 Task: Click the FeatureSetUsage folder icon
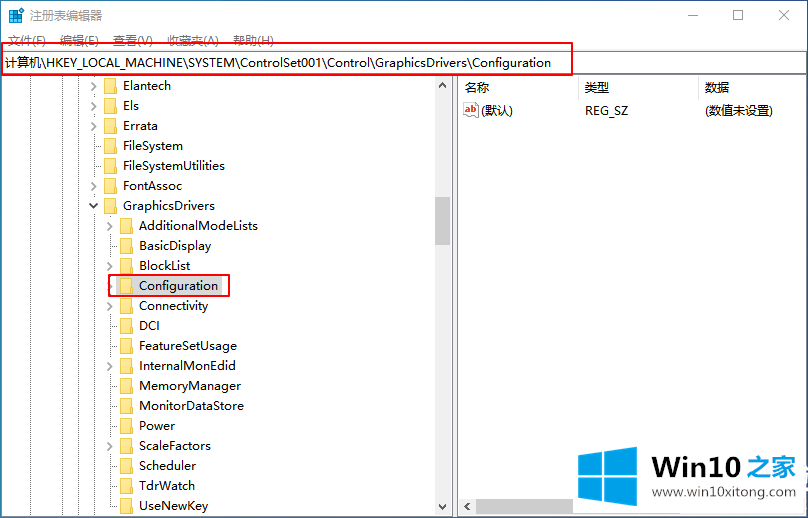click(x=126, y=346)
